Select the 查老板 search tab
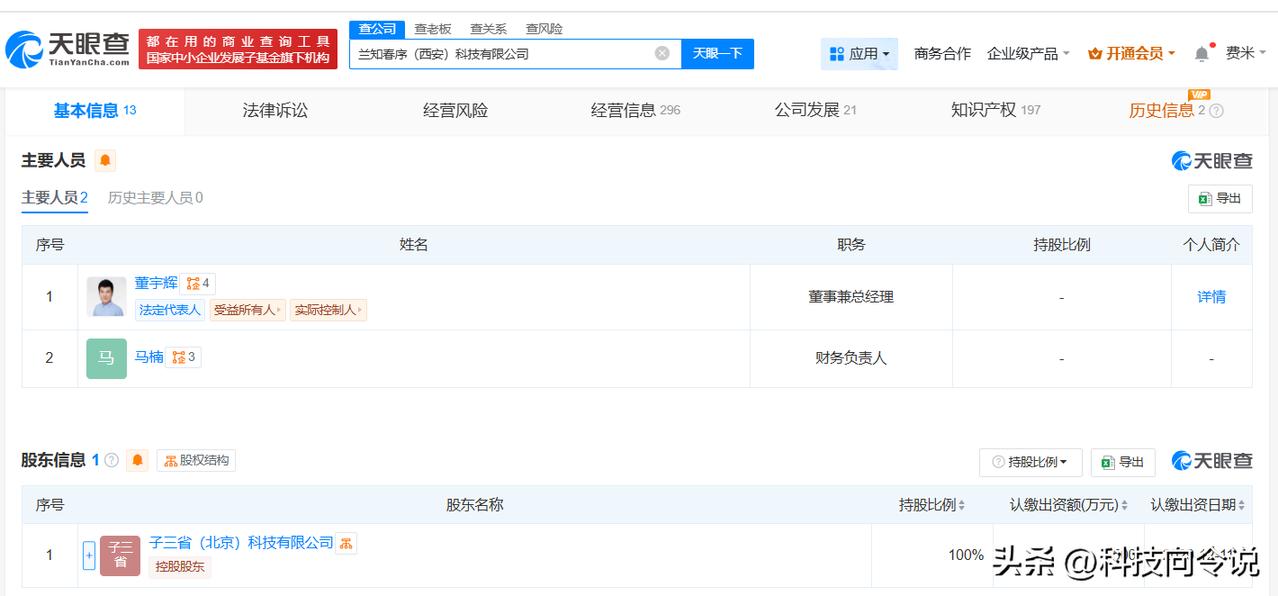 click(x=433, y=29)
